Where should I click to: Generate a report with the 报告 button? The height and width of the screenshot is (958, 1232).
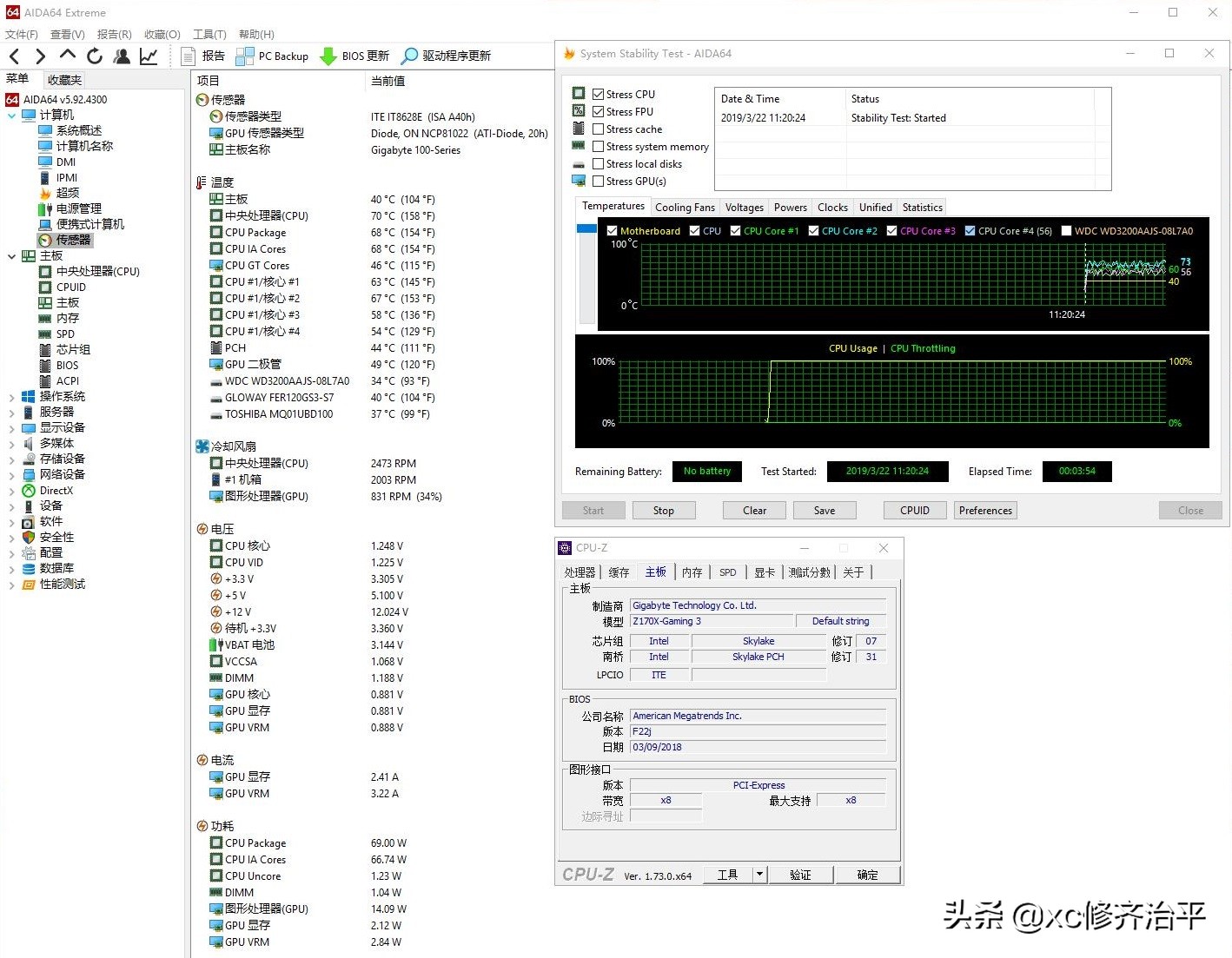point(203,56)
